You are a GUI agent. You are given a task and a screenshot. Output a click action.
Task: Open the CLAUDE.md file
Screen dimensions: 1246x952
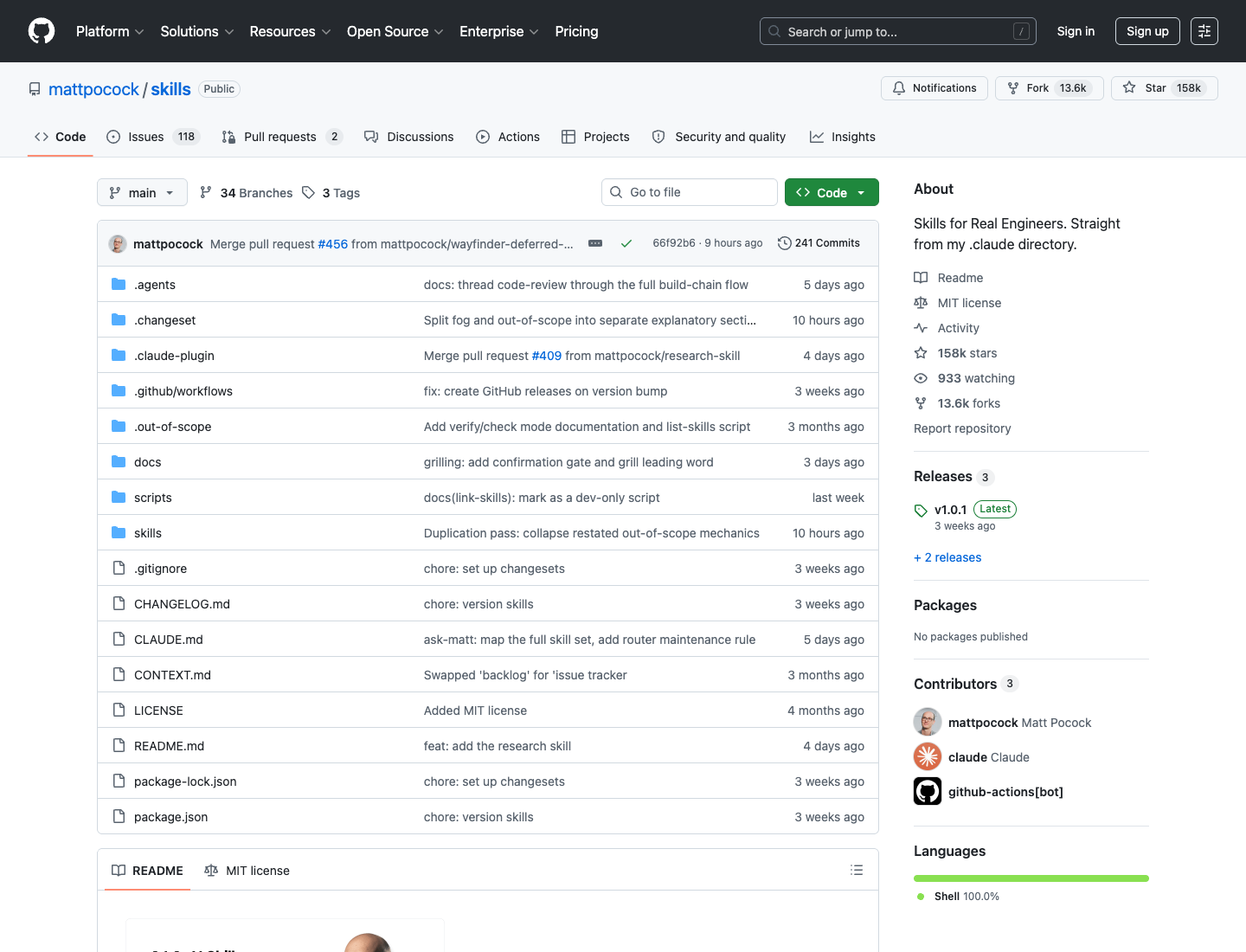coord(169,640)
